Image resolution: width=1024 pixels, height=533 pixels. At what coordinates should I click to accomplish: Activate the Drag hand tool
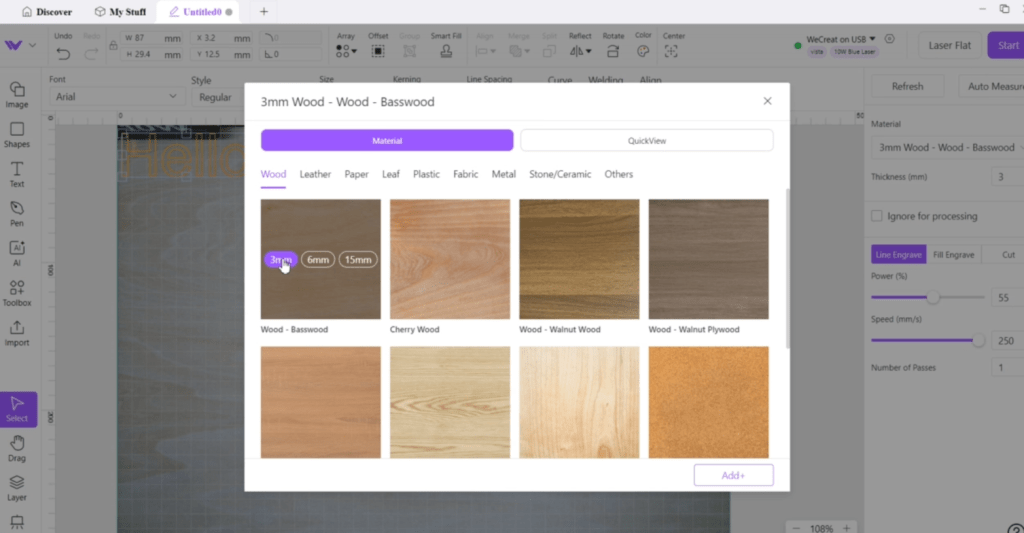pyautogui.click(x=17, y=448)
